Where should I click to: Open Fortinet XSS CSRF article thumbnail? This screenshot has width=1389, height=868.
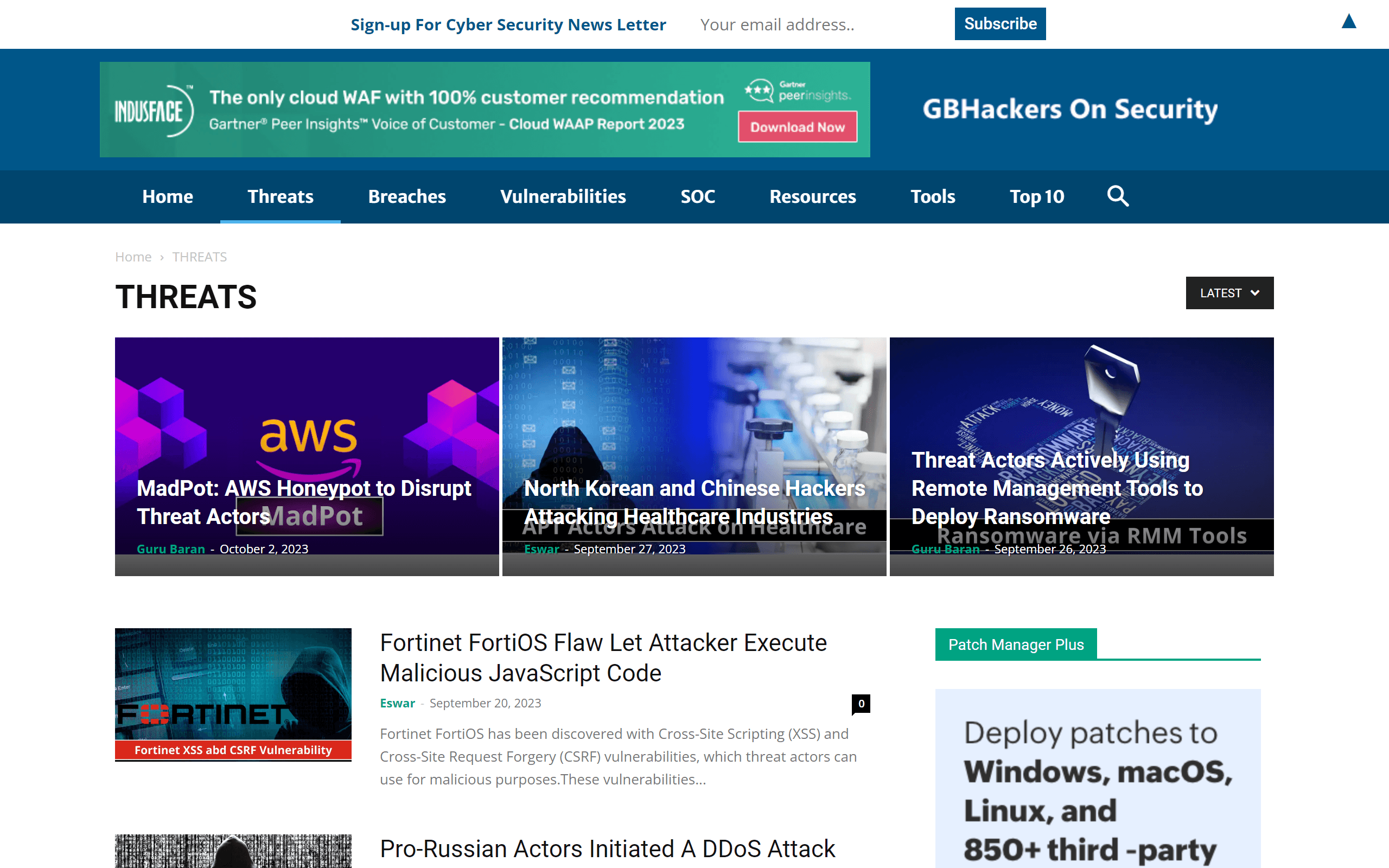click(x=233, y=694)
